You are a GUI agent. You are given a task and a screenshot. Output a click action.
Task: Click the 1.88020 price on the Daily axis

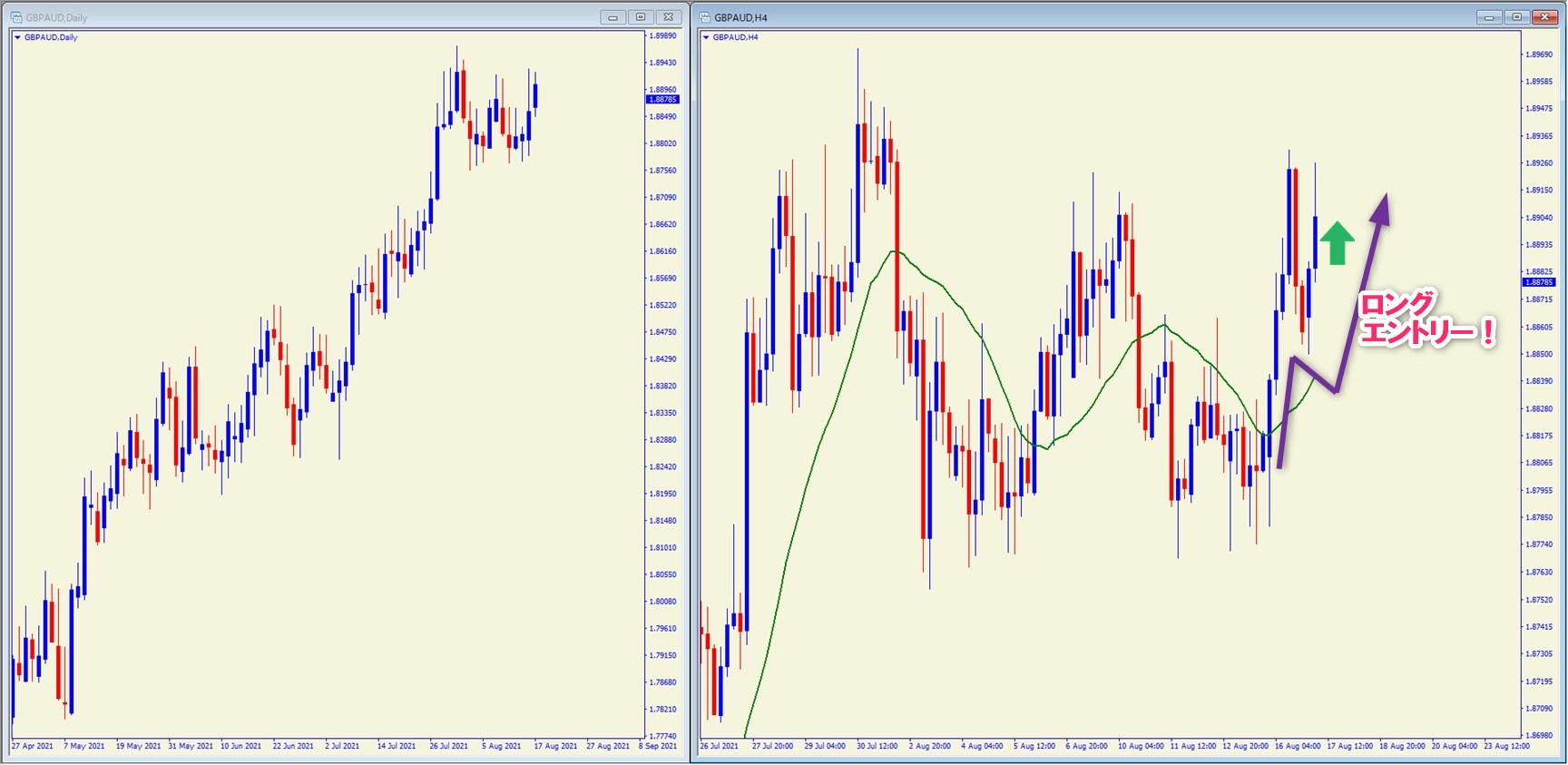point(663,143)
